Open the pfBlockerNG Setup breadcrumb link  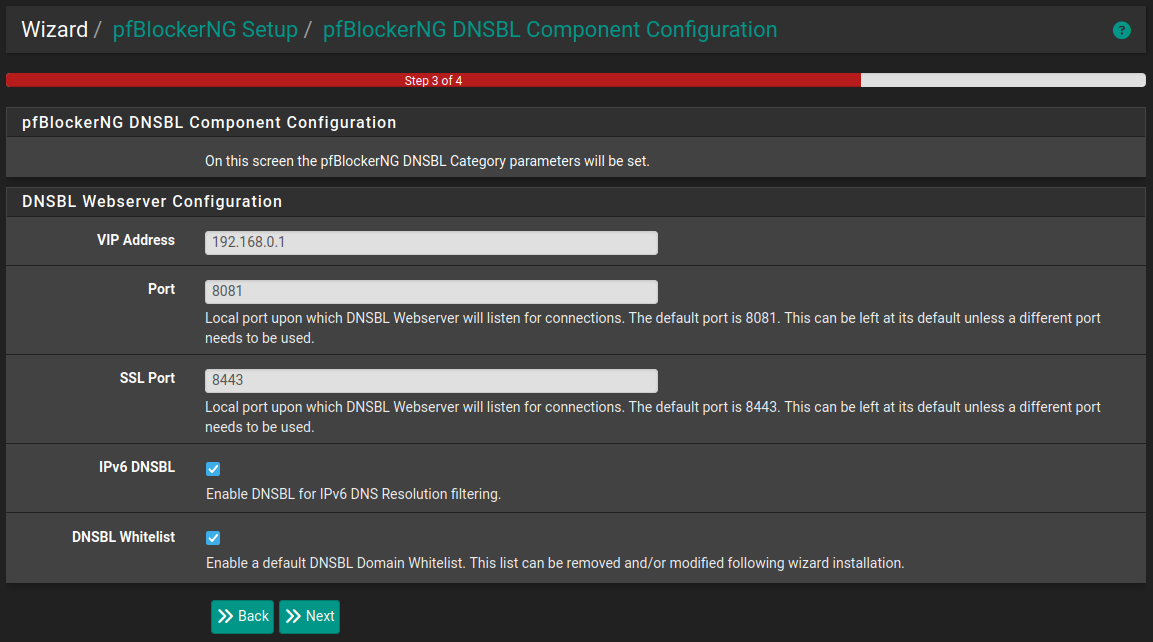[205, 29]
